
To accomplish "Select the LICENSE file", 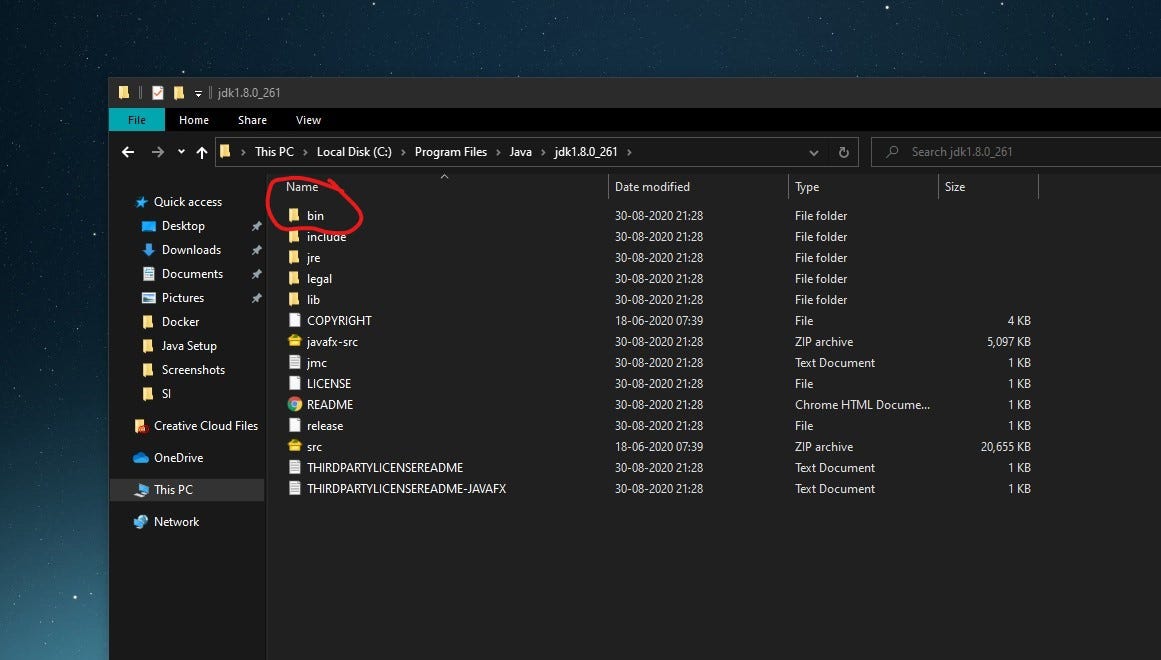I will click(329, 383).
